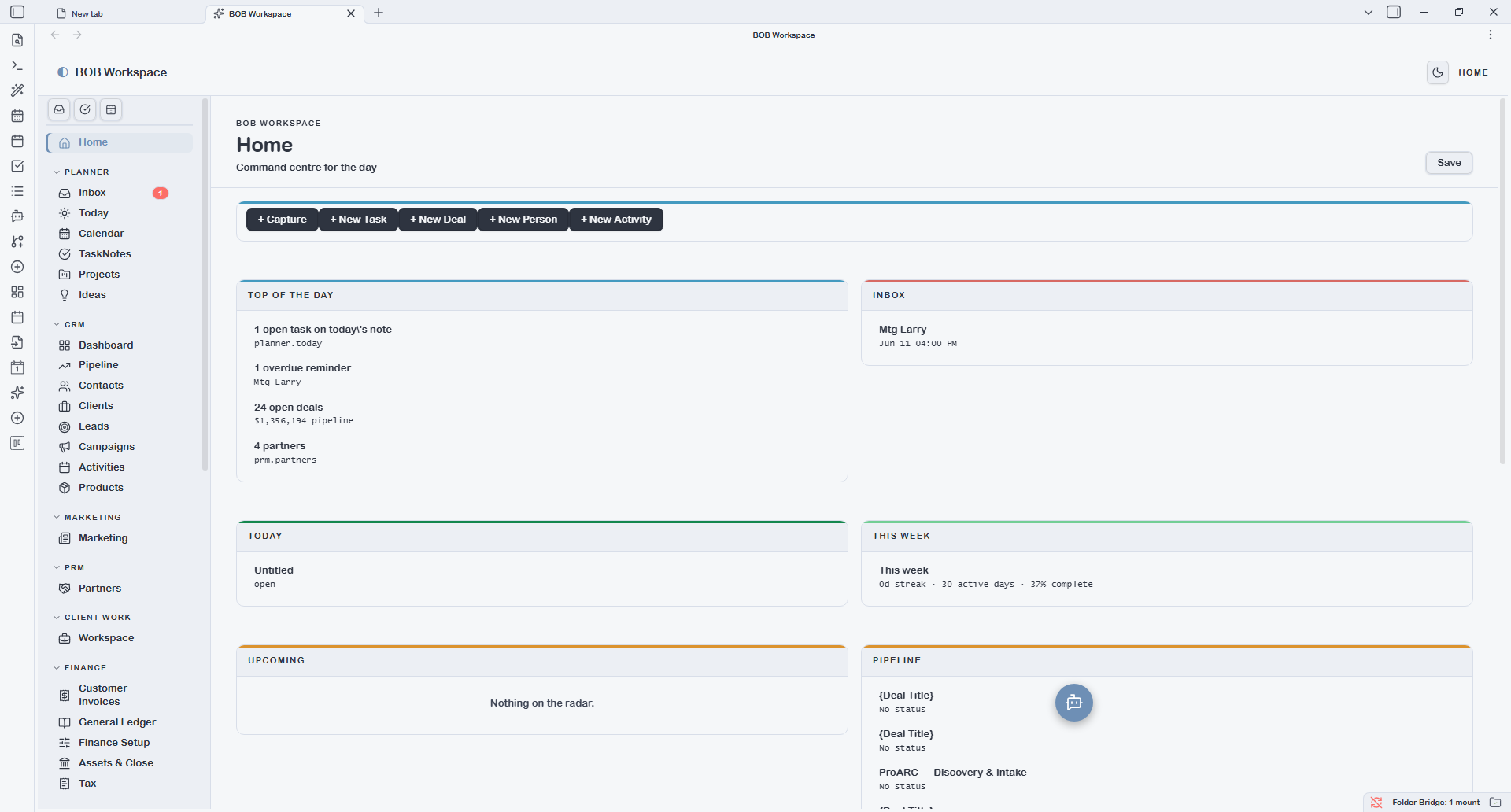The width and height of the screenshot is (1511, 812).
Task: Open the tab list dropdown chevron
Action: tap(1369, 13)
